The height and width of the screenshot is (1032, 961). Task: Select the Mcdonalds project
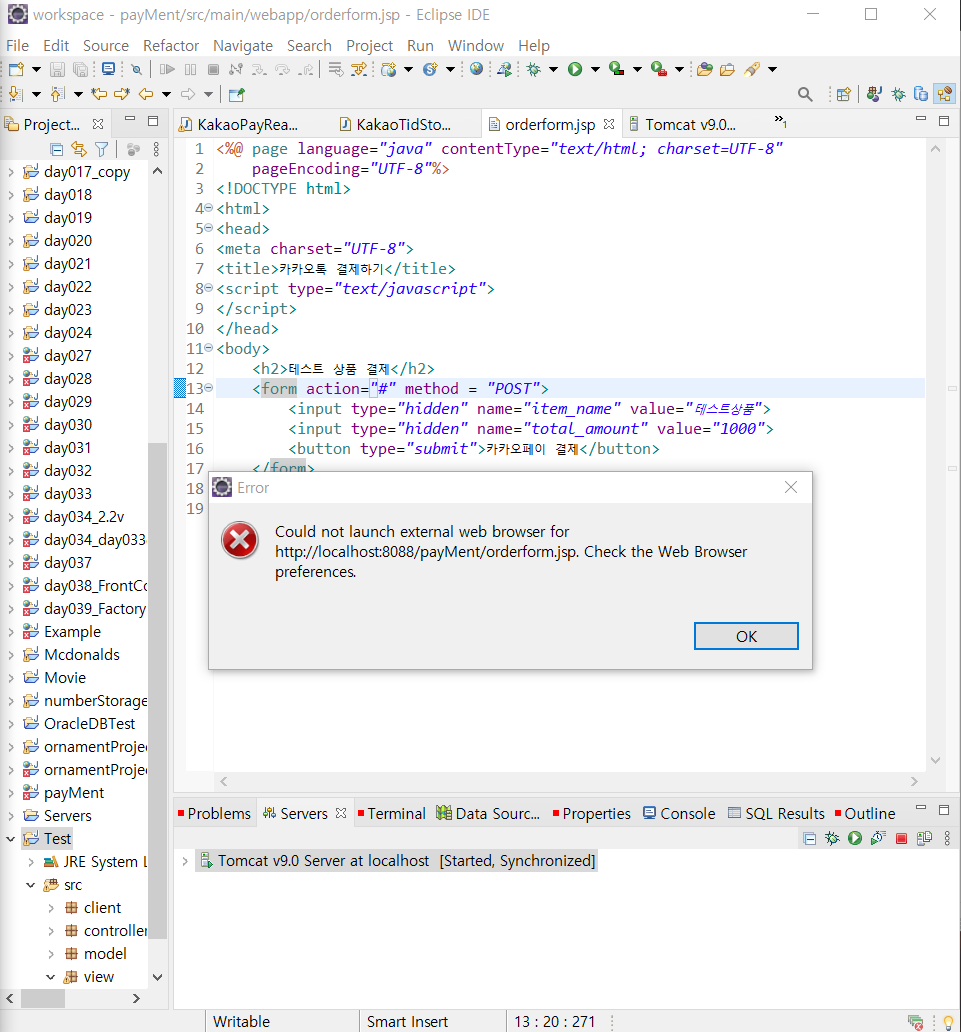[82, 654]
